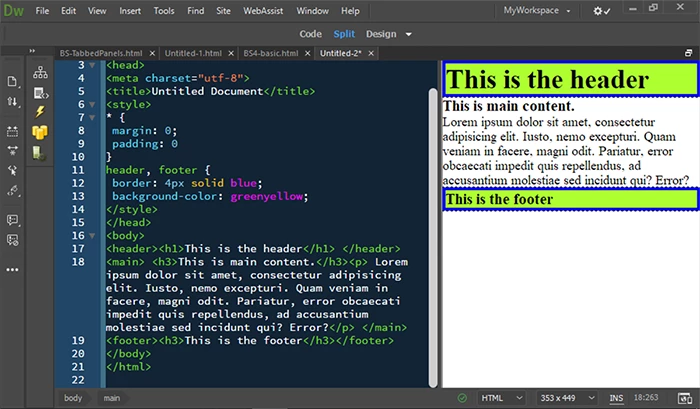Open the yellow databases panel icon
Screen dimensions: 700x409
40,132
